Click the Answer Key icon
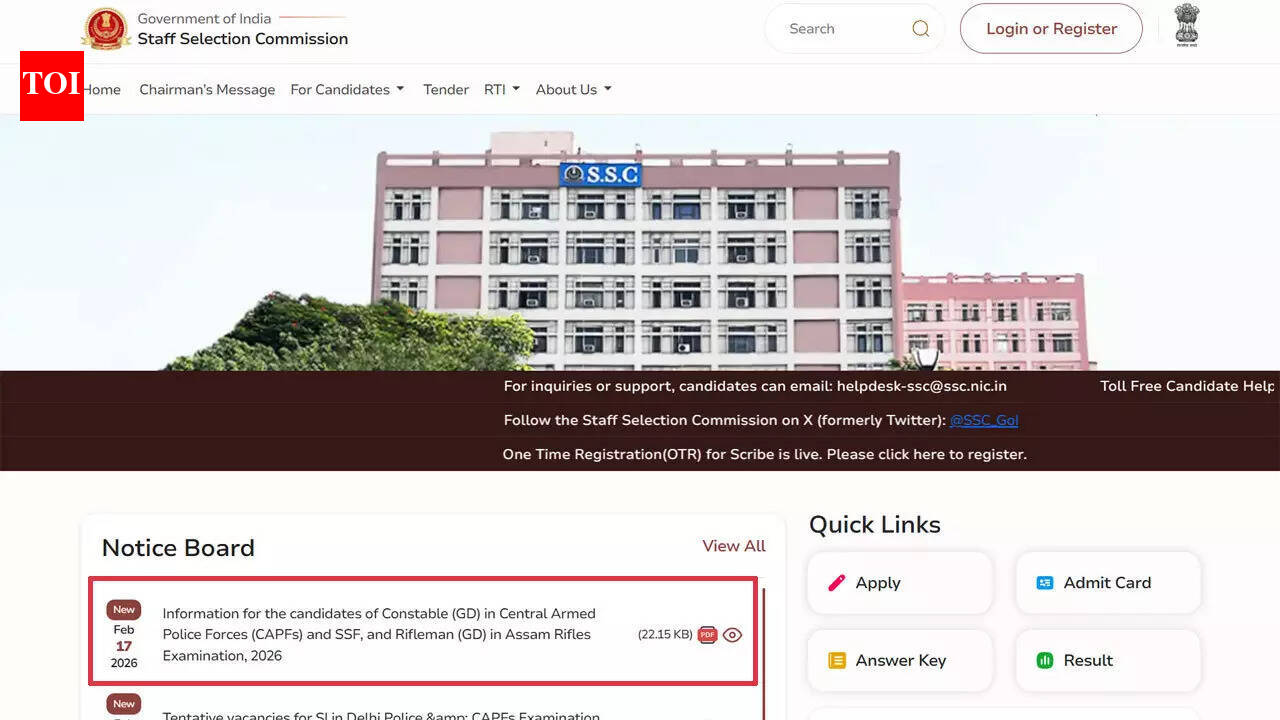1280x720 pixels. (837, 660)
